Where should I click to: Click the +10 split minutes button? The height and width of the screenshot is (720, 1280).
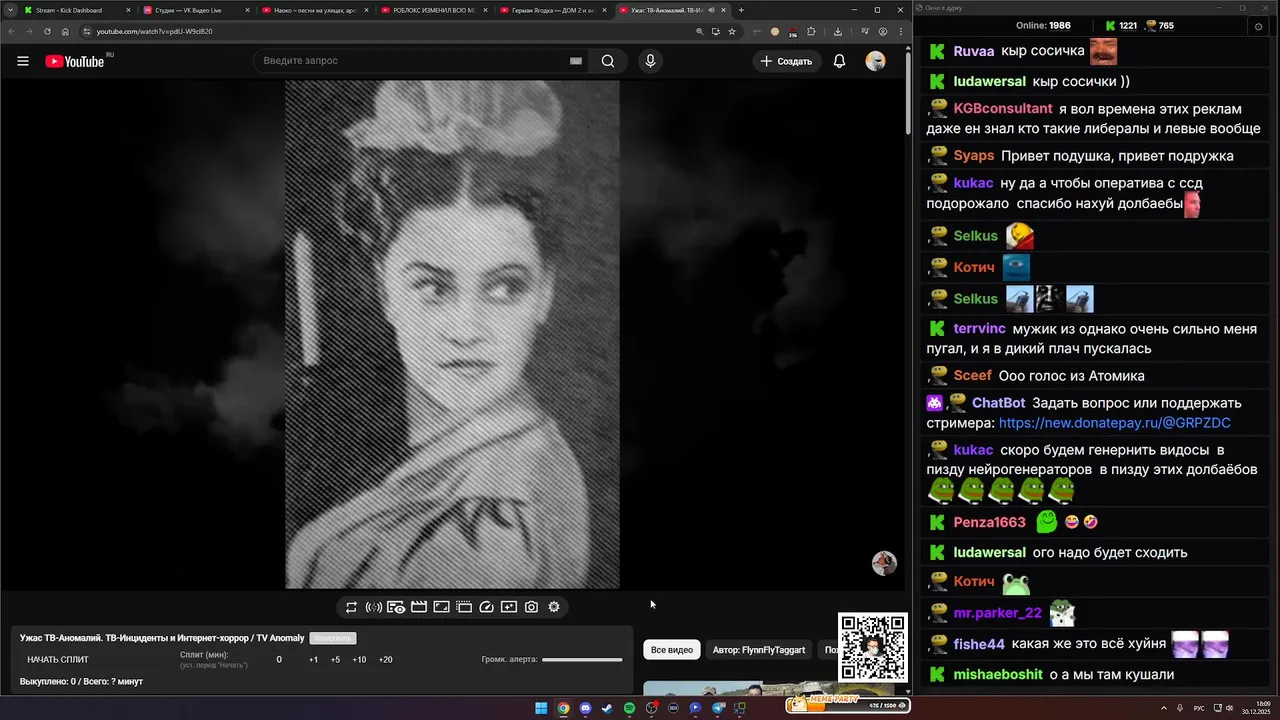coord(359,660)
